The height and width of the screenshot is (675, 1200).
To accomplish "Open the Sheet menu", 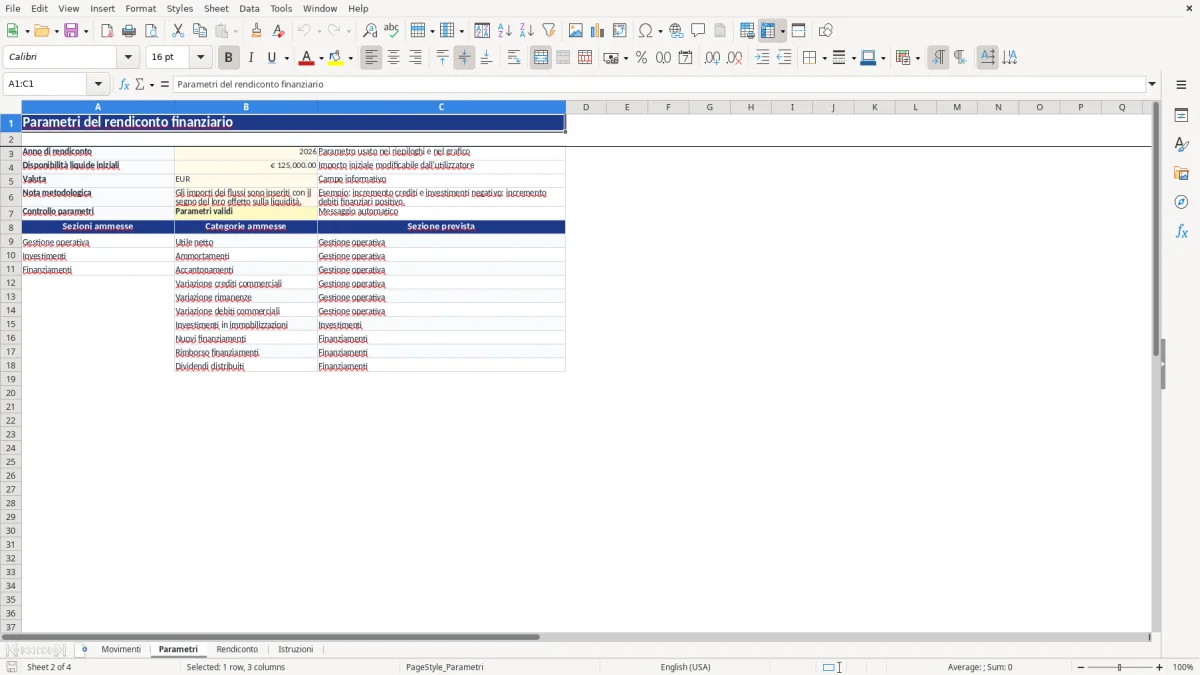I will tap(216, 8).
